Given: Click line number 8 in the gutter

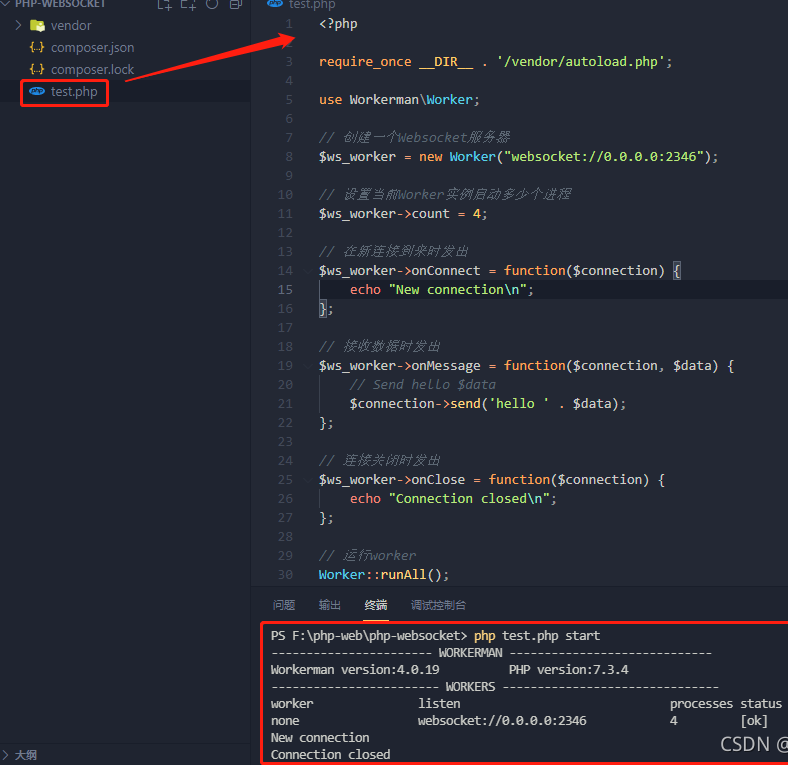Looking at the screenshot, I should (x=289, y=157).
